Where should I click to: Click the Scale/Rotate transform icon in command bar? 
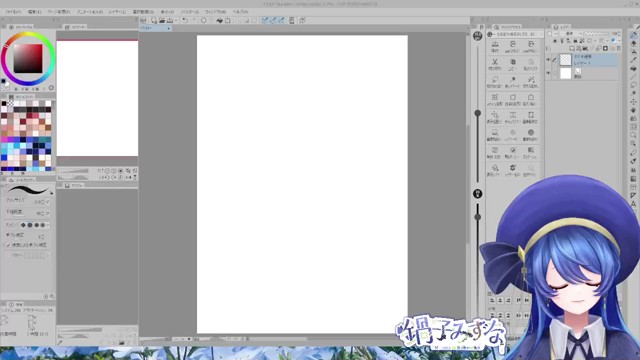tap(228, 20)
